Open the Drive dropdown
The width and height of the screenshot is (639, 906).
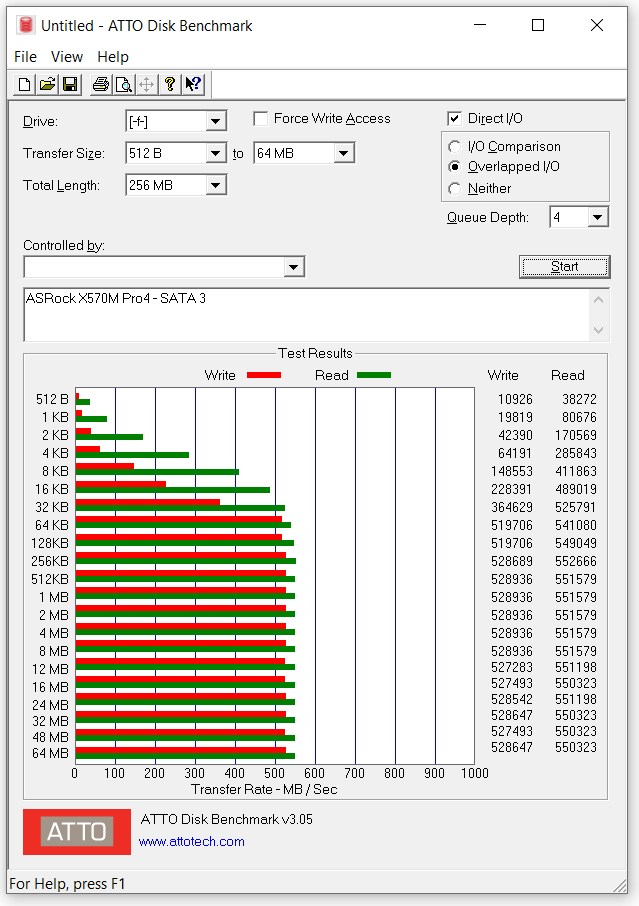point(216,121)
